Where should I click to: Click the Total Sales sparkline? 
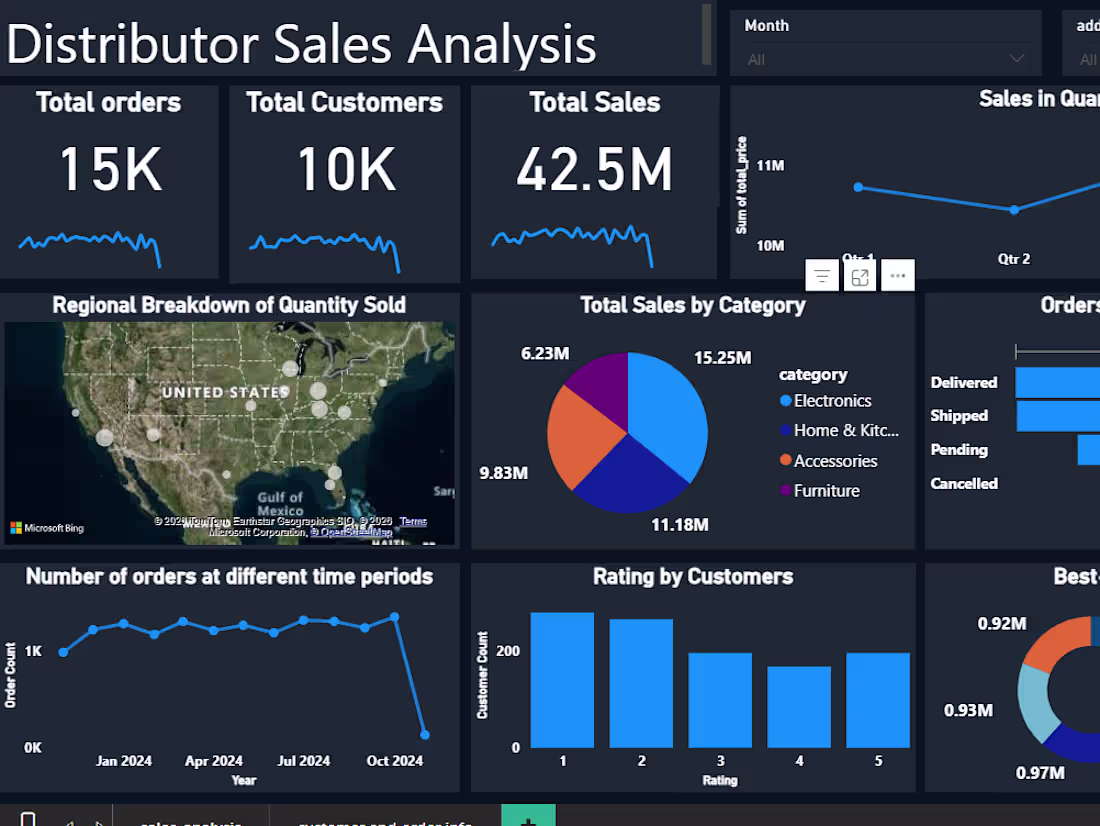[572, 244]
